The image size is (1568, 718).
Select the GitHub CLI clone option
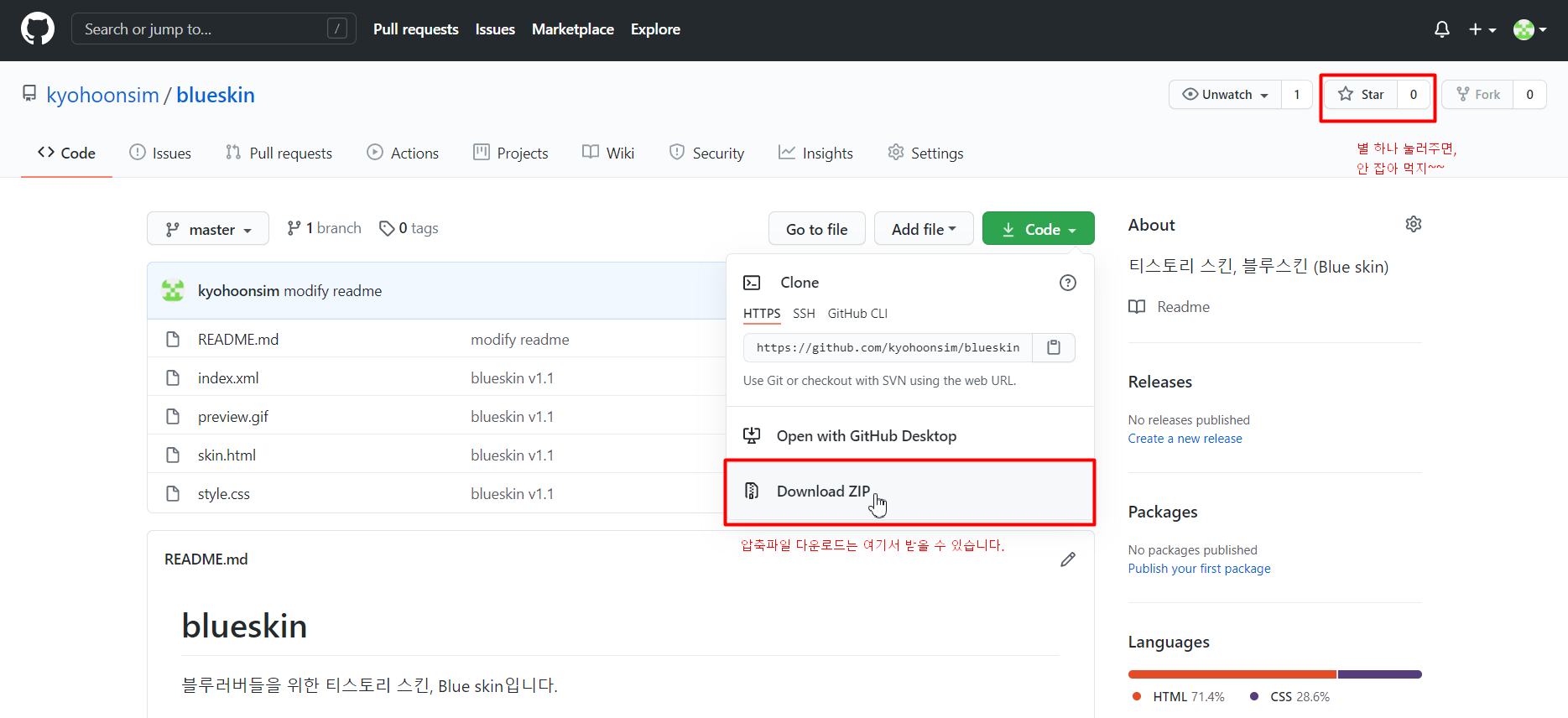(857, 313)
